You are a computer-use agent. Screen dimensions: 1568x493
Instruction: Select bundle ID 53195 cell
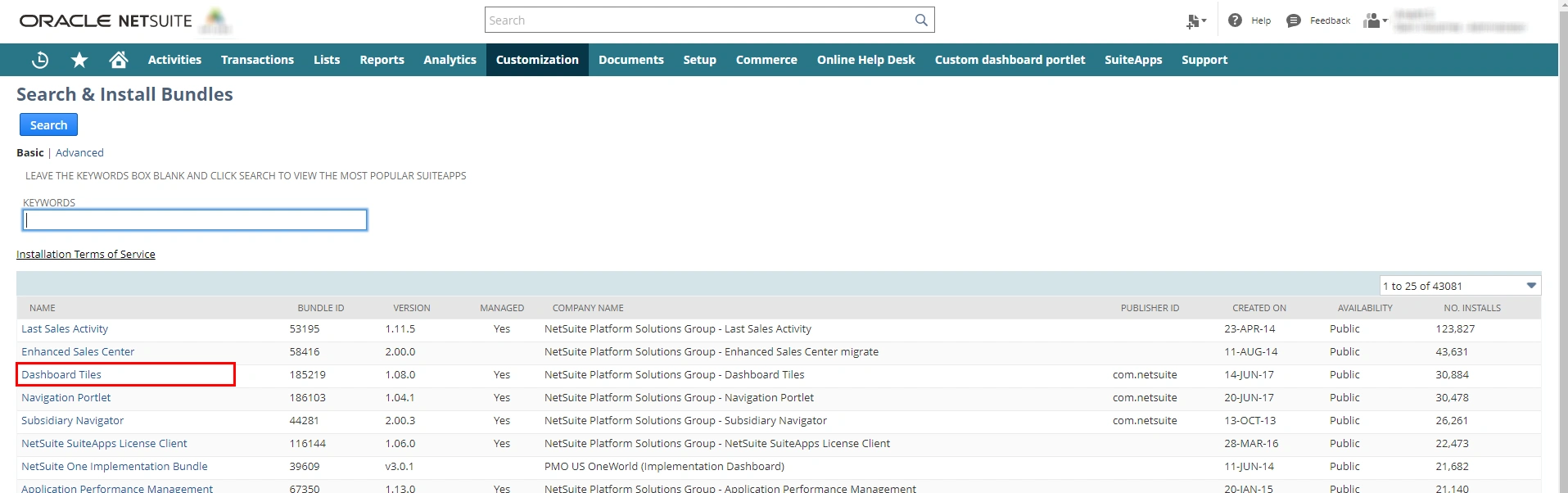coord(305,328)
